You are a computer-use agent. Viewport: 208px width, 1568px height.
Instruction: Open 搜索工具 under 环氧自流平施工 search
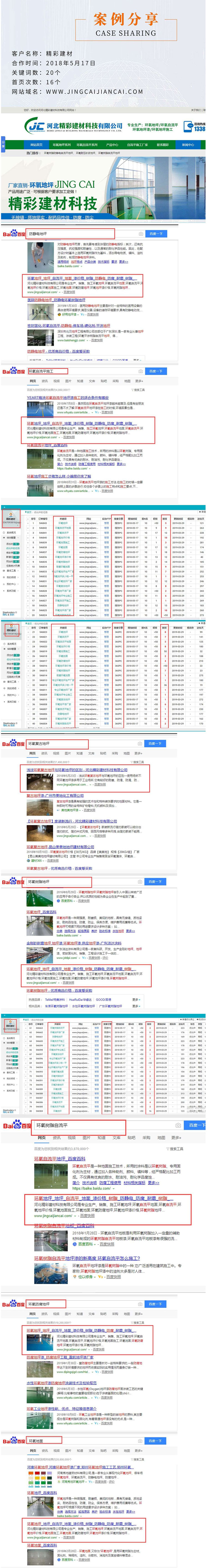pos(138,389)
